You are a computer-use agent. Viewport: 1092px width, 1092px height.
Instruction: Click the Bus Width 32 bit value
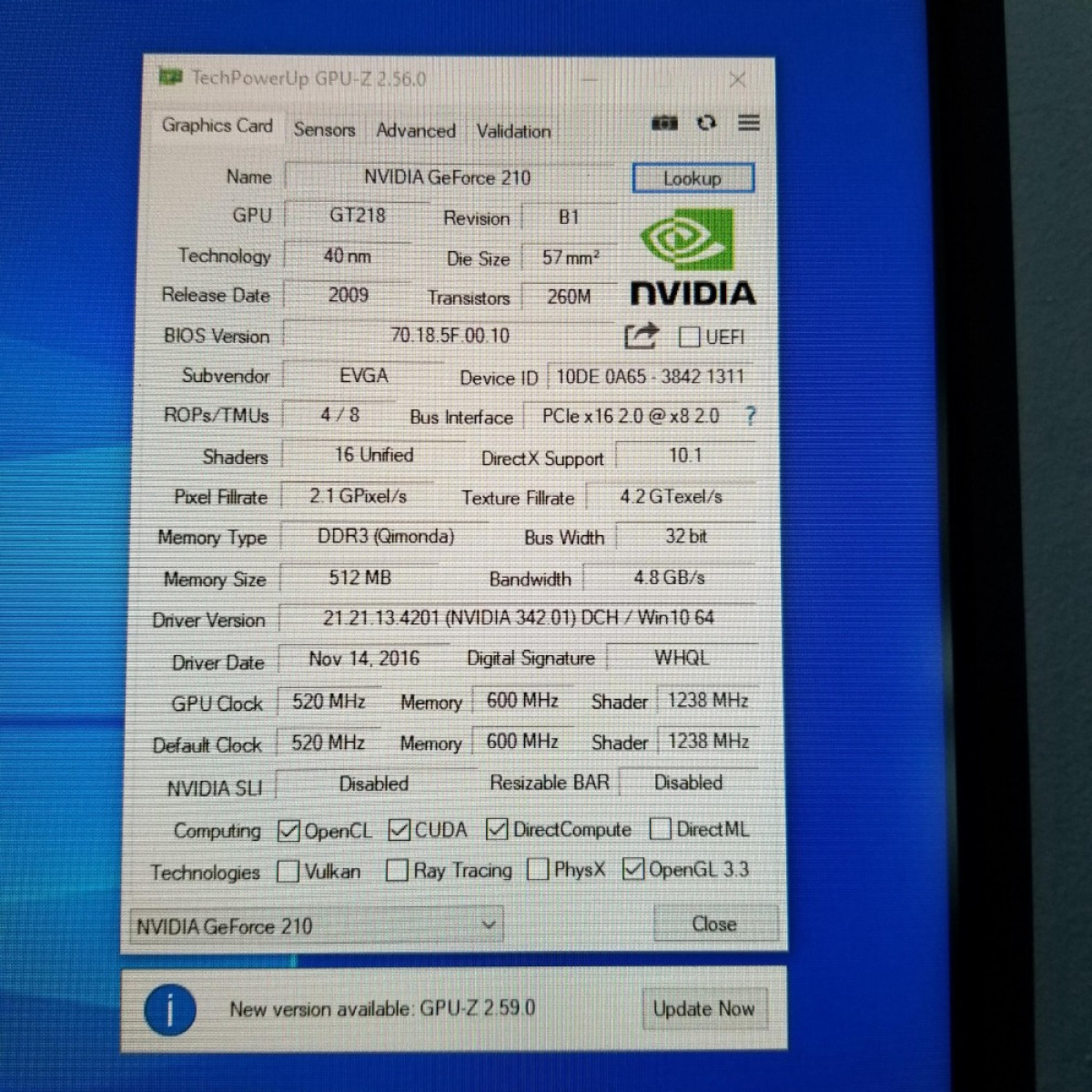point(686,537)
